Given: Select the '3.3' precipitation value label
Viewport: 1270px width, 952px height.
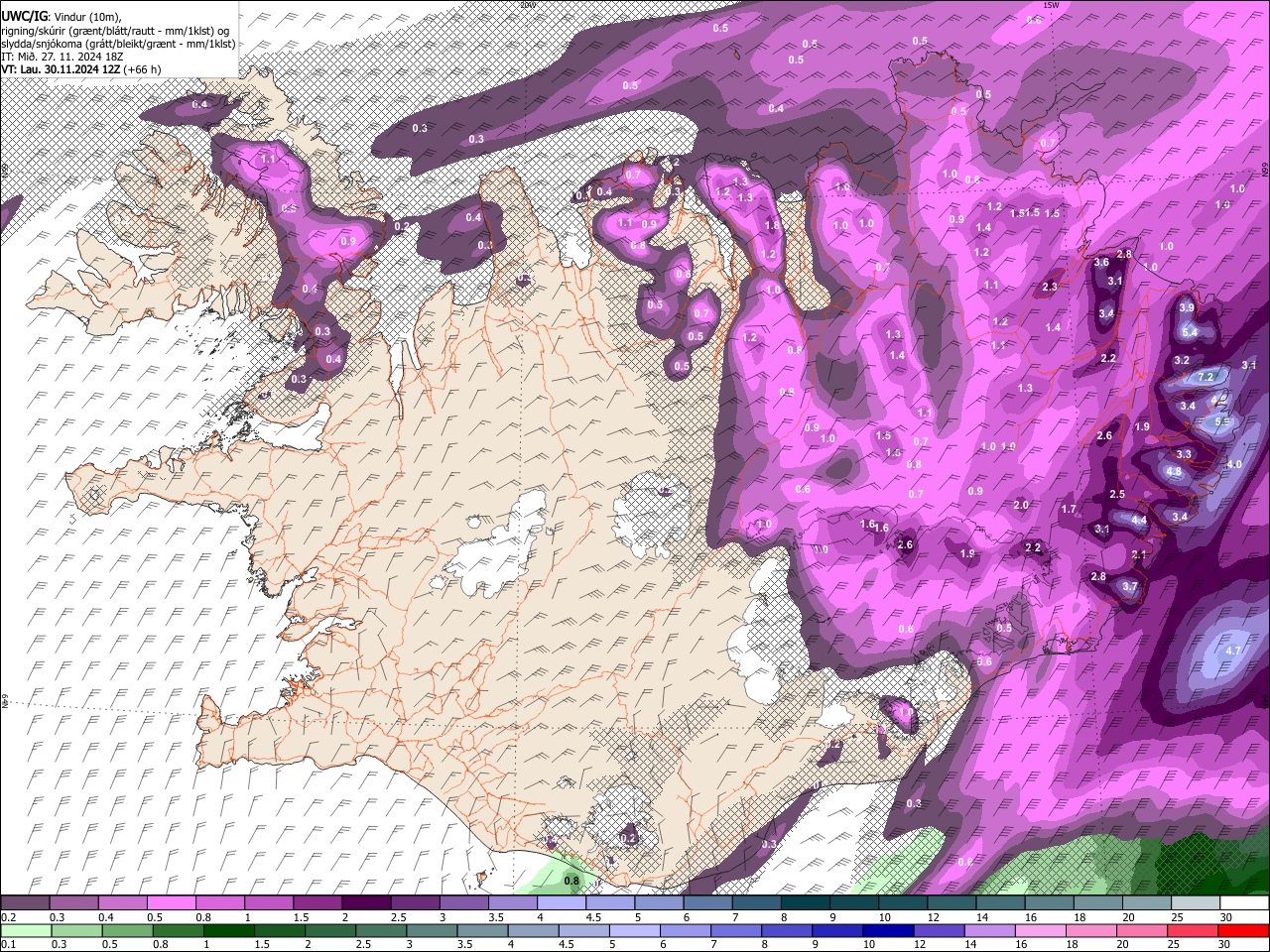Looking at the screenshot, I should click(x=1183, y=454).
